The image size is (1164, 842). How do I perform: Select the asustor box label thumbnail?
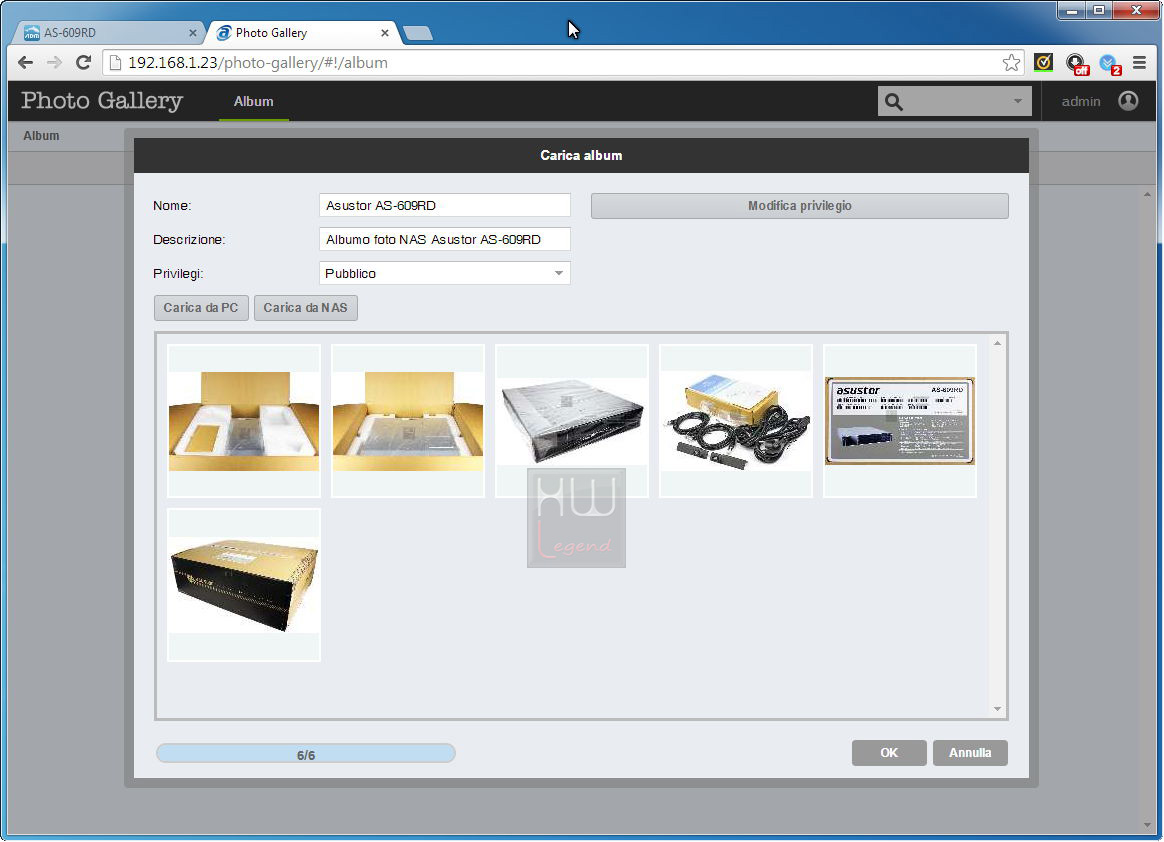(x=900, y=421)
